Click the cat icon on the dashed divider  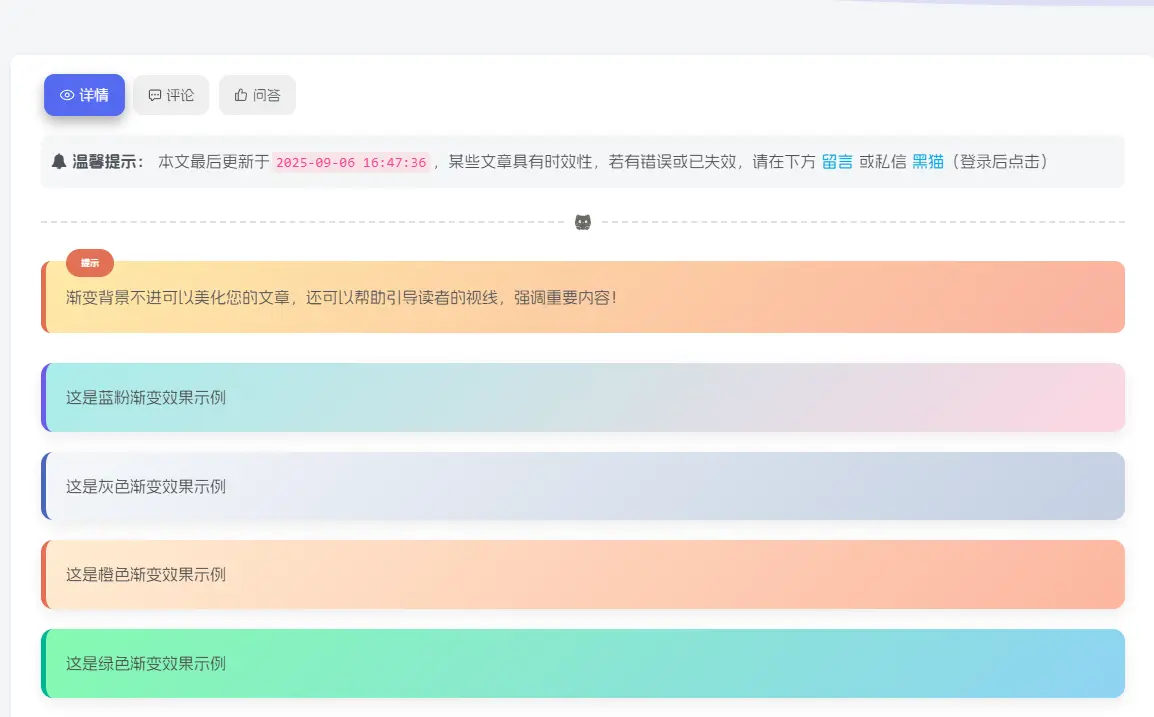point(583,222)
